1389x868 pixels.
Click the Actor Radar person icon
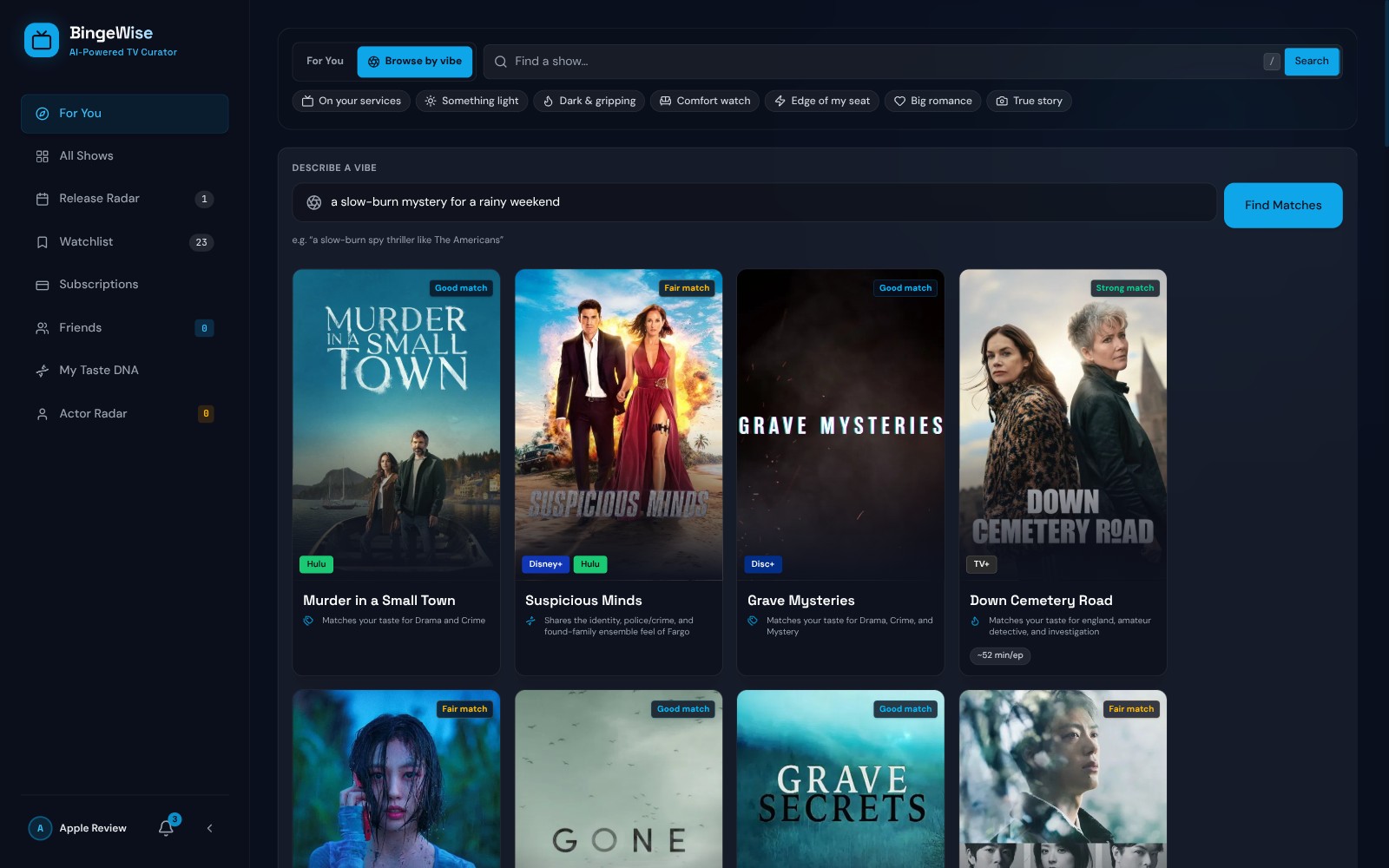(x=42, y=414)
